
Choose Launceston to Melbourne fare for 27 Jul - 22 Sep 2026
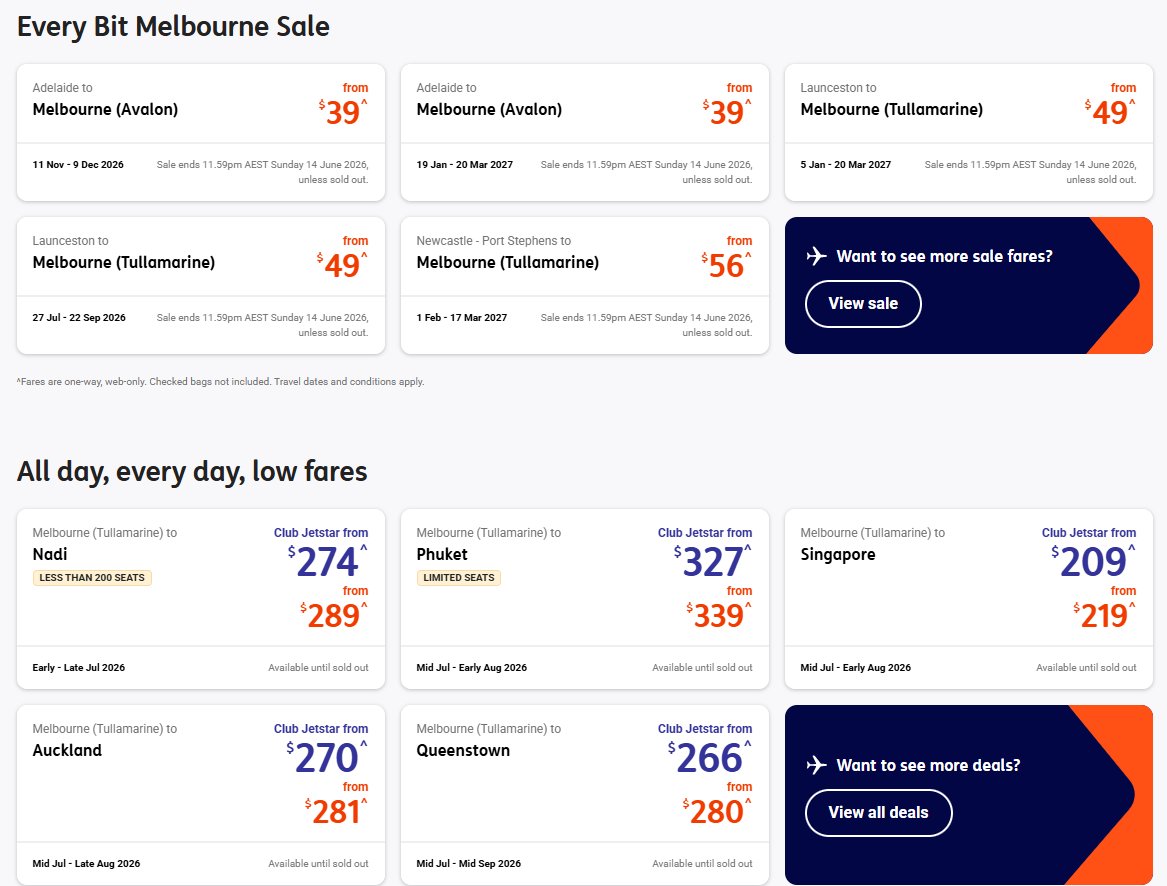tap(201, 285)
